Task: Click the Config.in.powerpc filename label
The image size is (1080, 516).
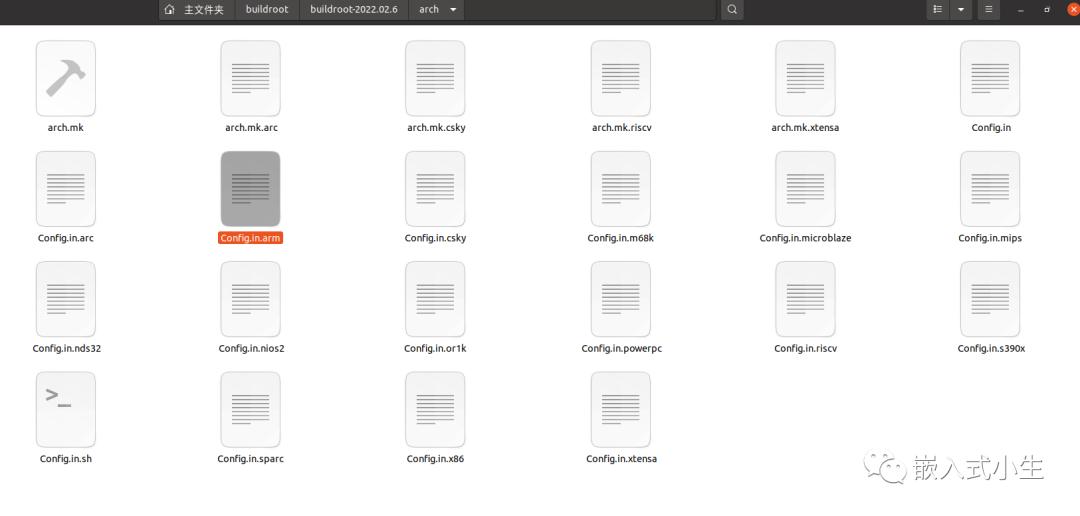Action: pos(621,348)
